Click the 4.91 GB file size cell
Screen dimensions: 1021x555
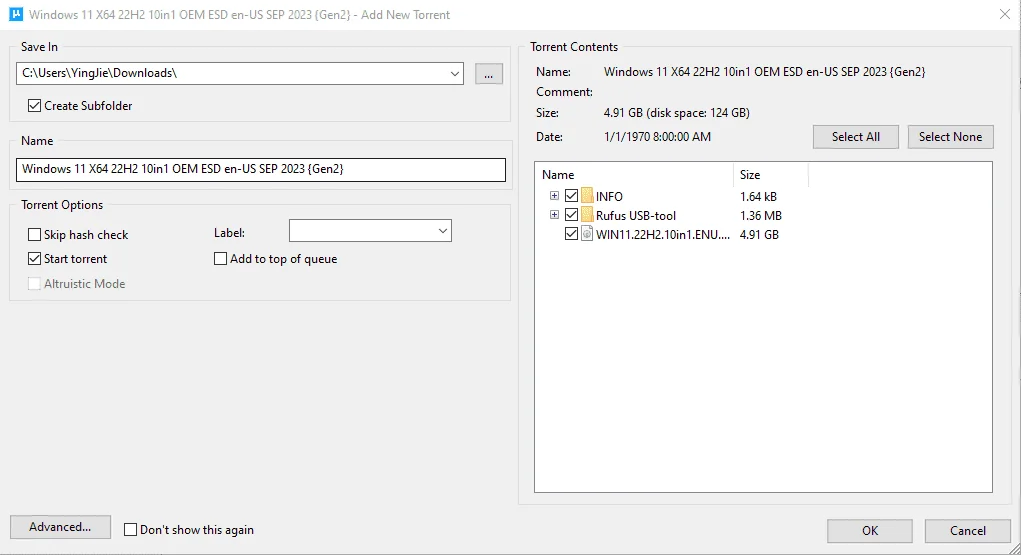(x=759, y=235)
